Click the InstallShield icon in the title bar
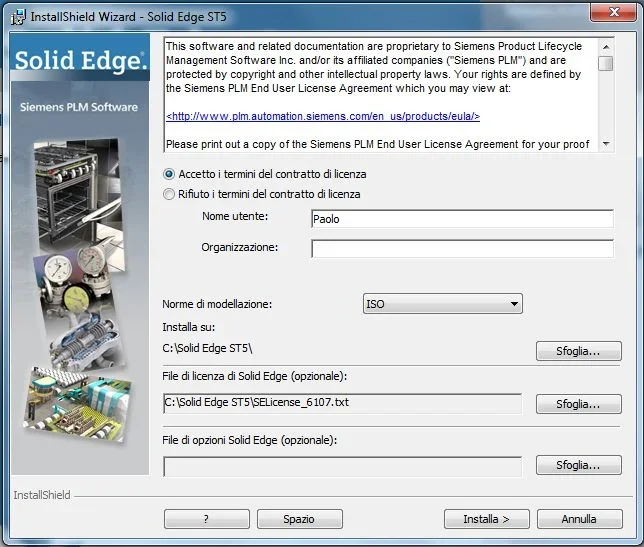Viewport: 644px width, 547px height. click(18, 17)
